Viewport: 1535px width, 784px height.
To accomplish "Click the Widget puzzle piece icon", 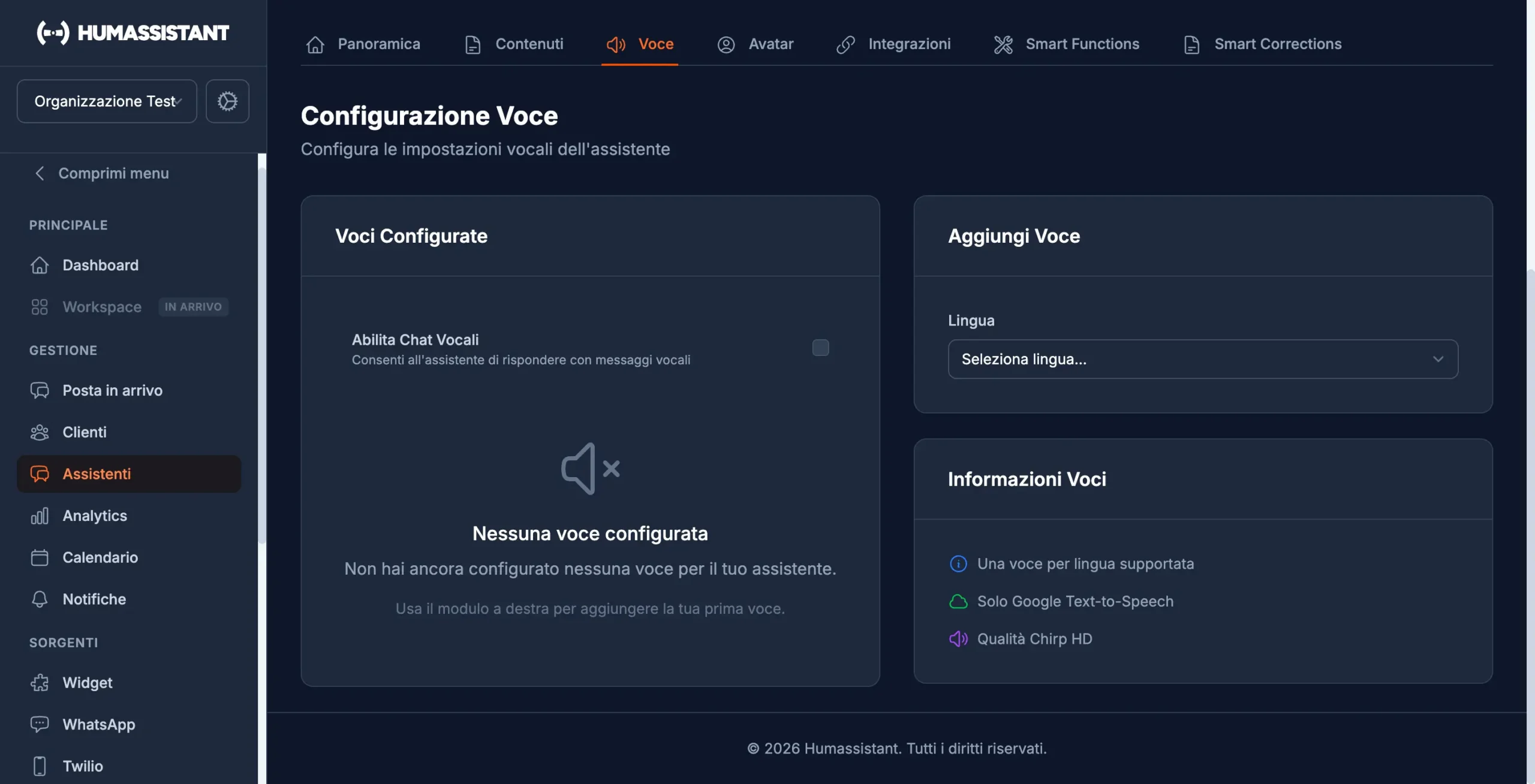I will point(40,683).
